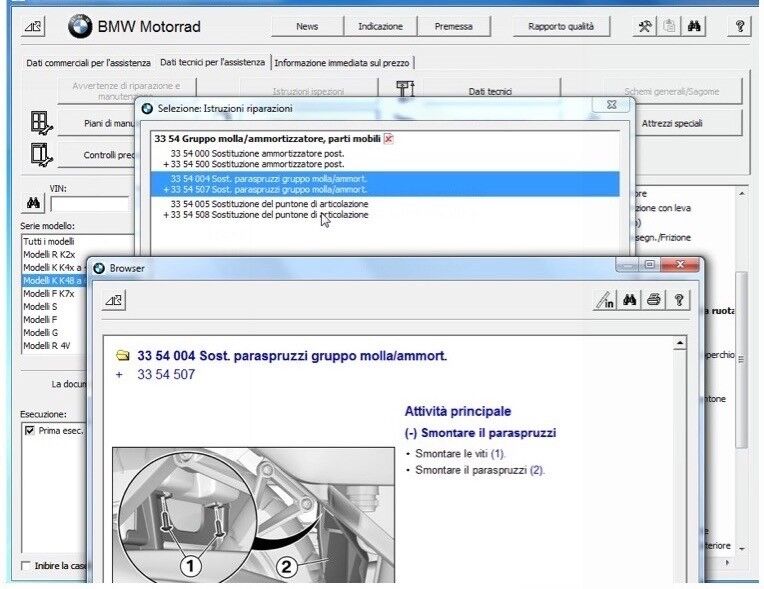Toggle the 'Prima esec.' checkbox
This screenshot has width=764, height=589.
29,431
